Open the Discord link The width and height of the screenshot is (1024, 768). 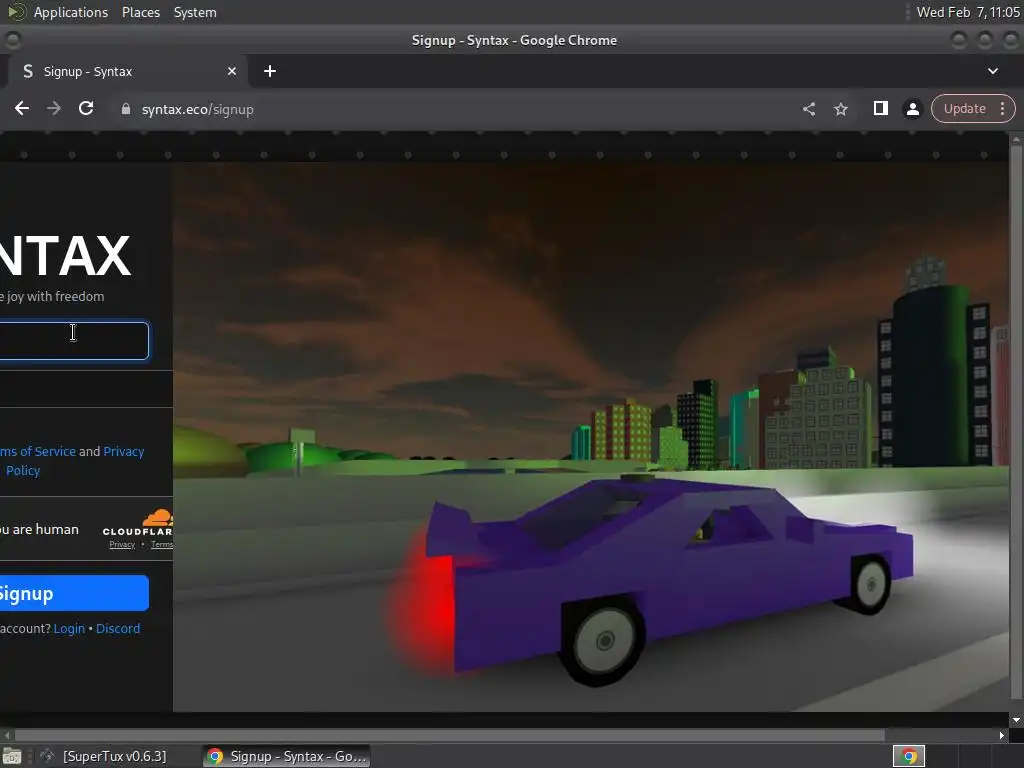[x=118, y=628]
